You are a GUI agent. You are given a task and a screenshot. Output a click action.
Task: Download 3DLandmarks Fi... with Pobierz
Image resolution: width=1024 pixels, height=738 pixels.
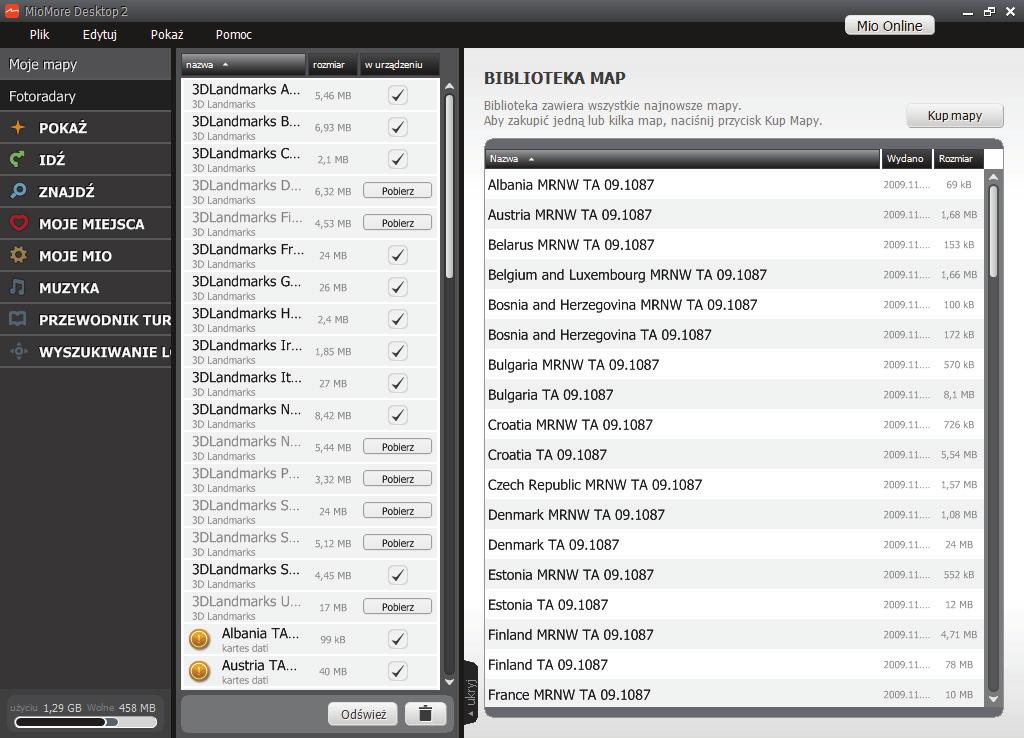point(398,223)
